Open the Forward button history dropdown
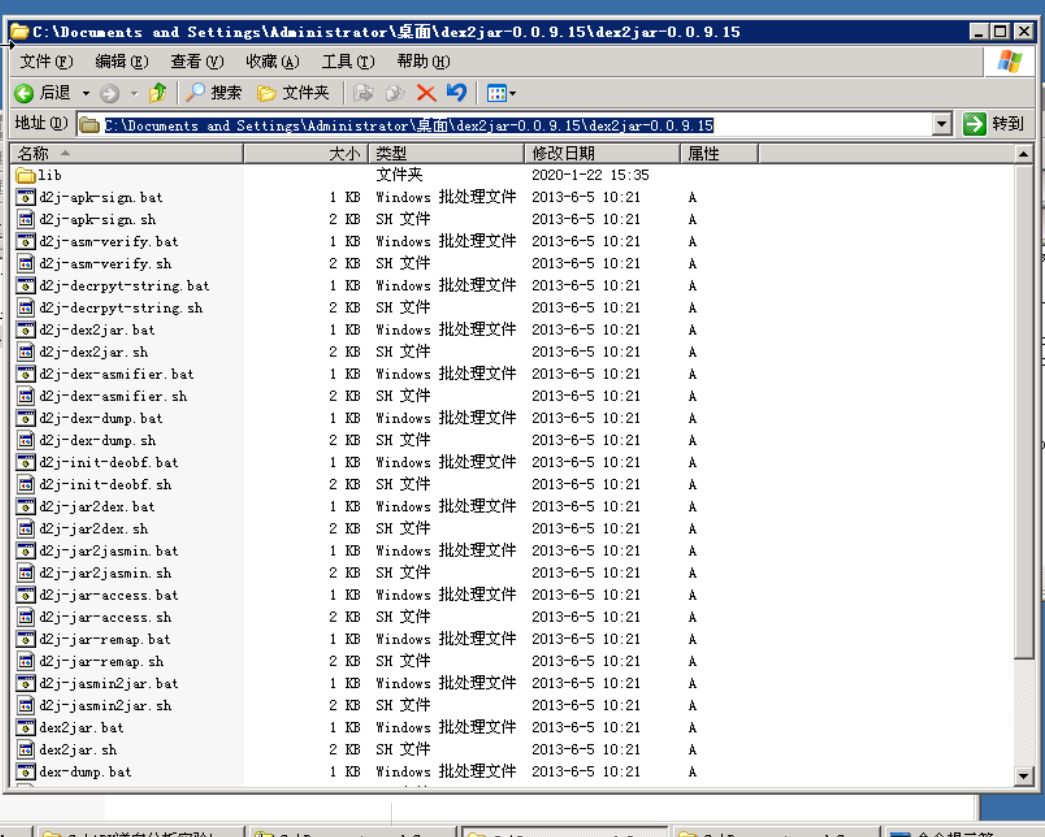 click(134, 93)
